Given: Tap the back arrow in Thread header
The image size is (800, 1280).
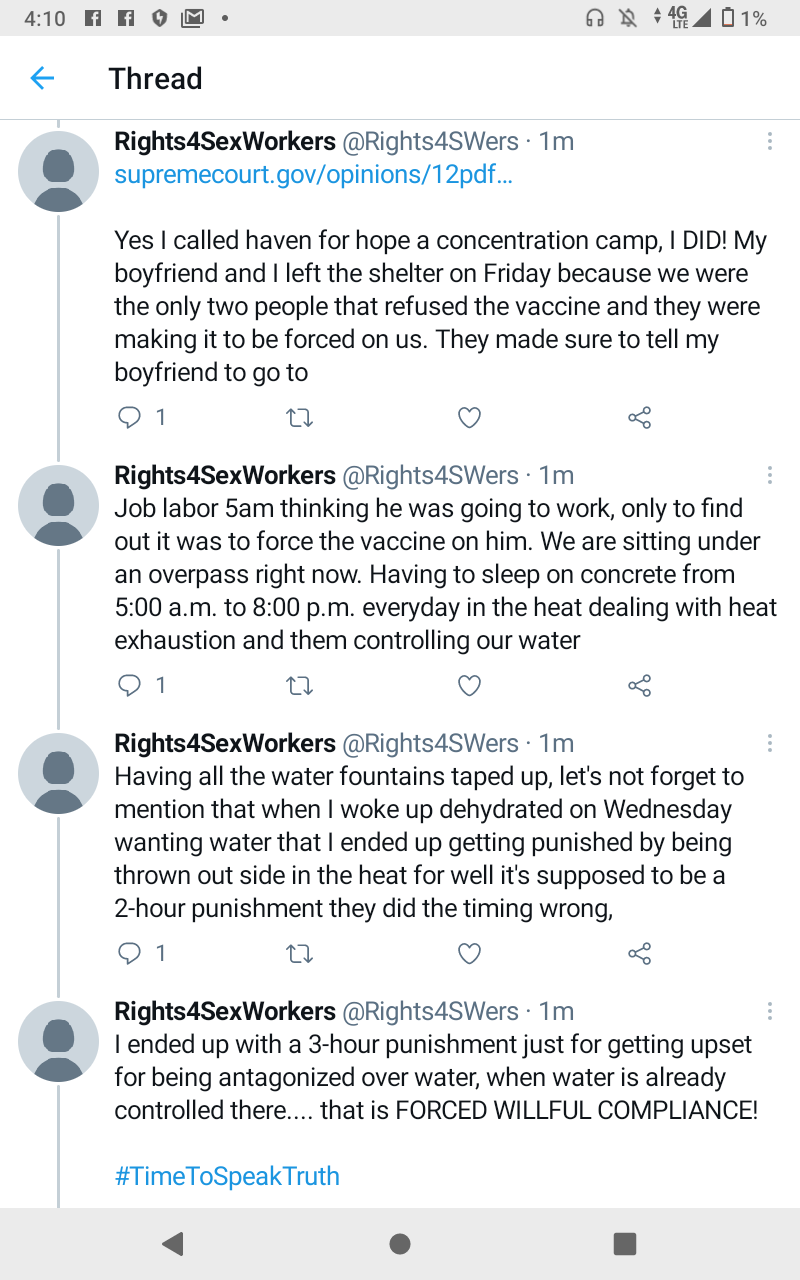Looking at the screenshot, I should click(x=42, y=78).
